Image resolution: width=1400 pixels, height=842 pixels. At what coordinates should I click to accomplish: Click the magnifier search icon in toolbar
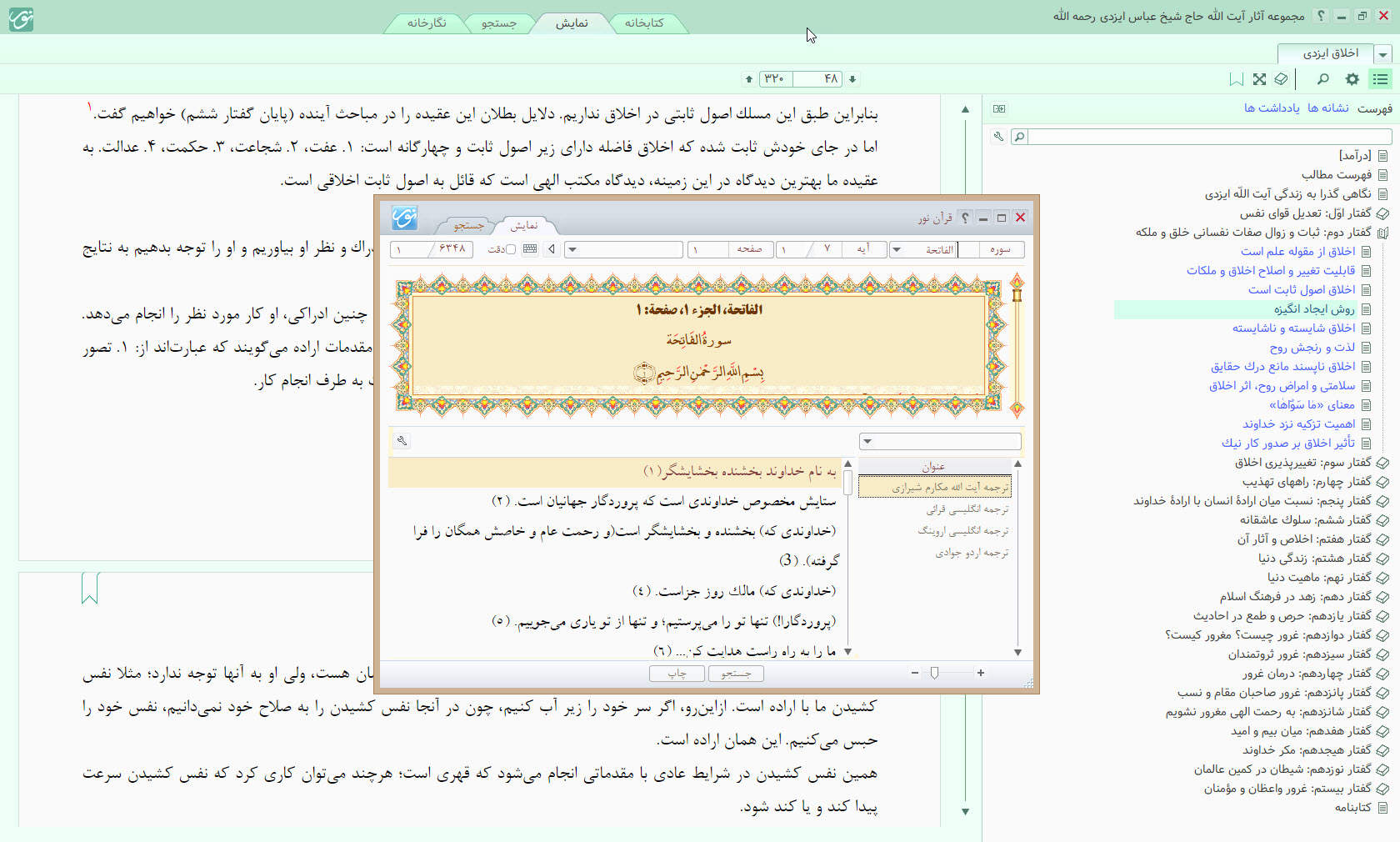pos(1322,79)
